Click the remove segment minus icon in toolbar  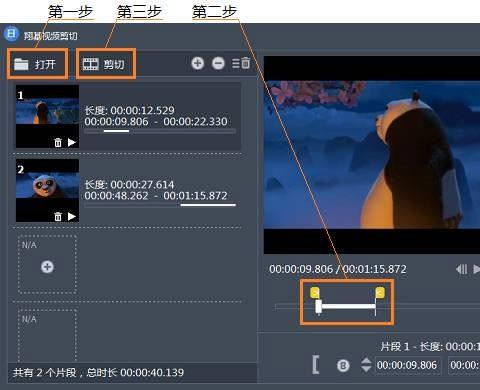coord(218,63)
